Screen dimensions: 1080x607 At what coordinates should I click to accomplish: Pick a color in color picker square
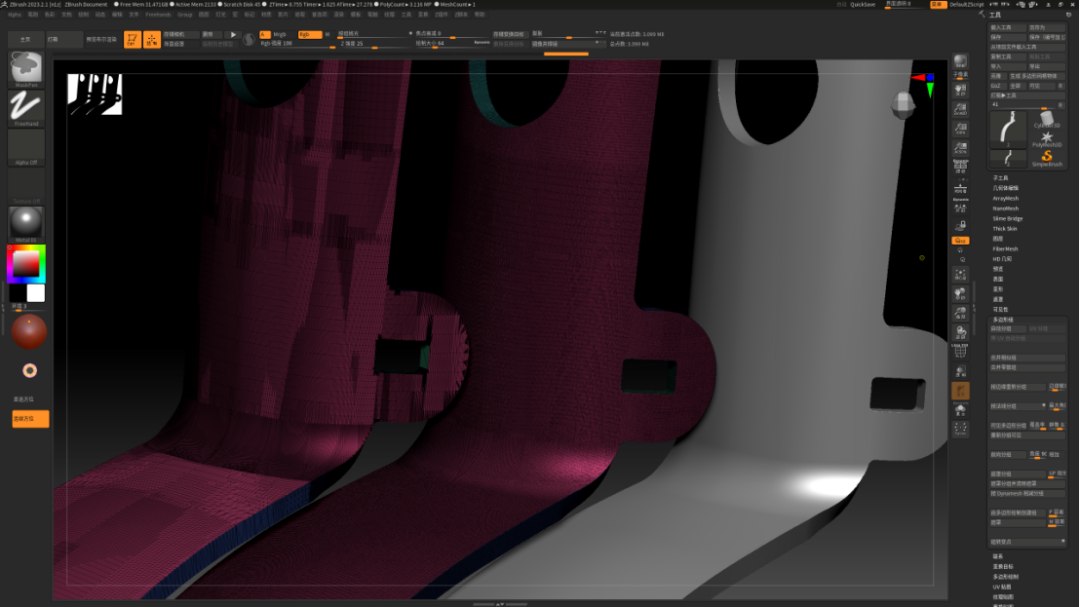tap(26, 263)
